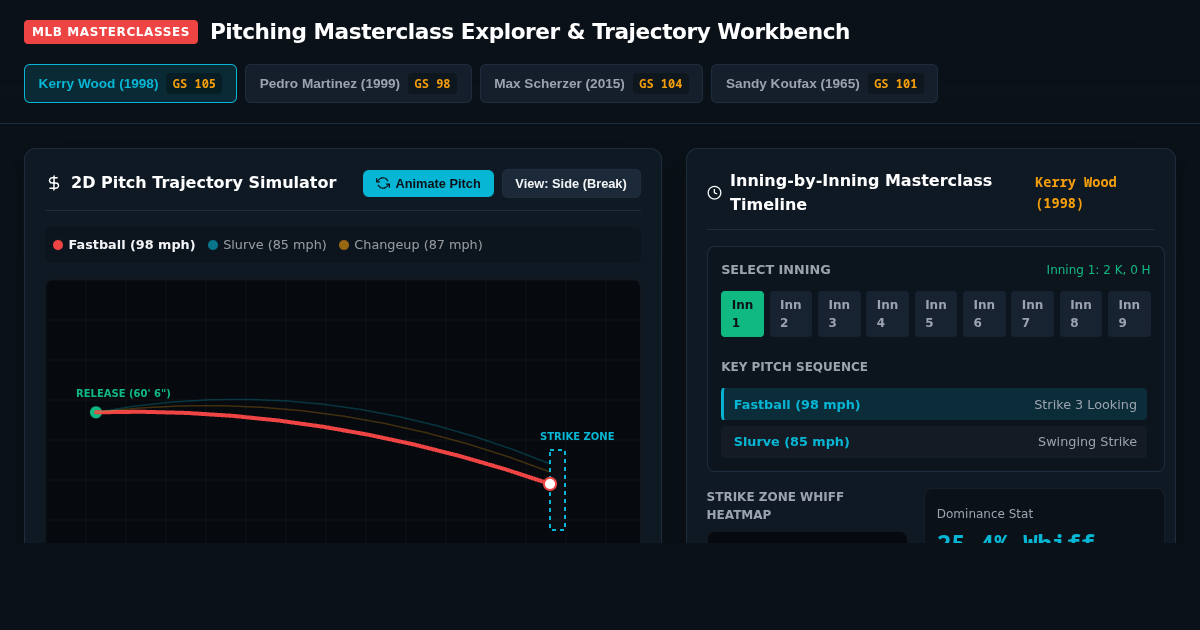This screenshot has height=630, width=1200.
Task: Toggle the View: Side (Break) button
Action: click(x=571, y=183)
